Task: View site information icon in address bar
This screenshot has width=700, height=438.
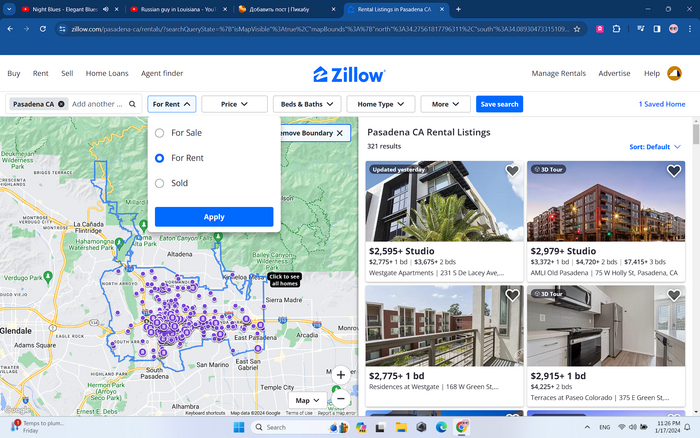Action: click(x=62, y=29)
